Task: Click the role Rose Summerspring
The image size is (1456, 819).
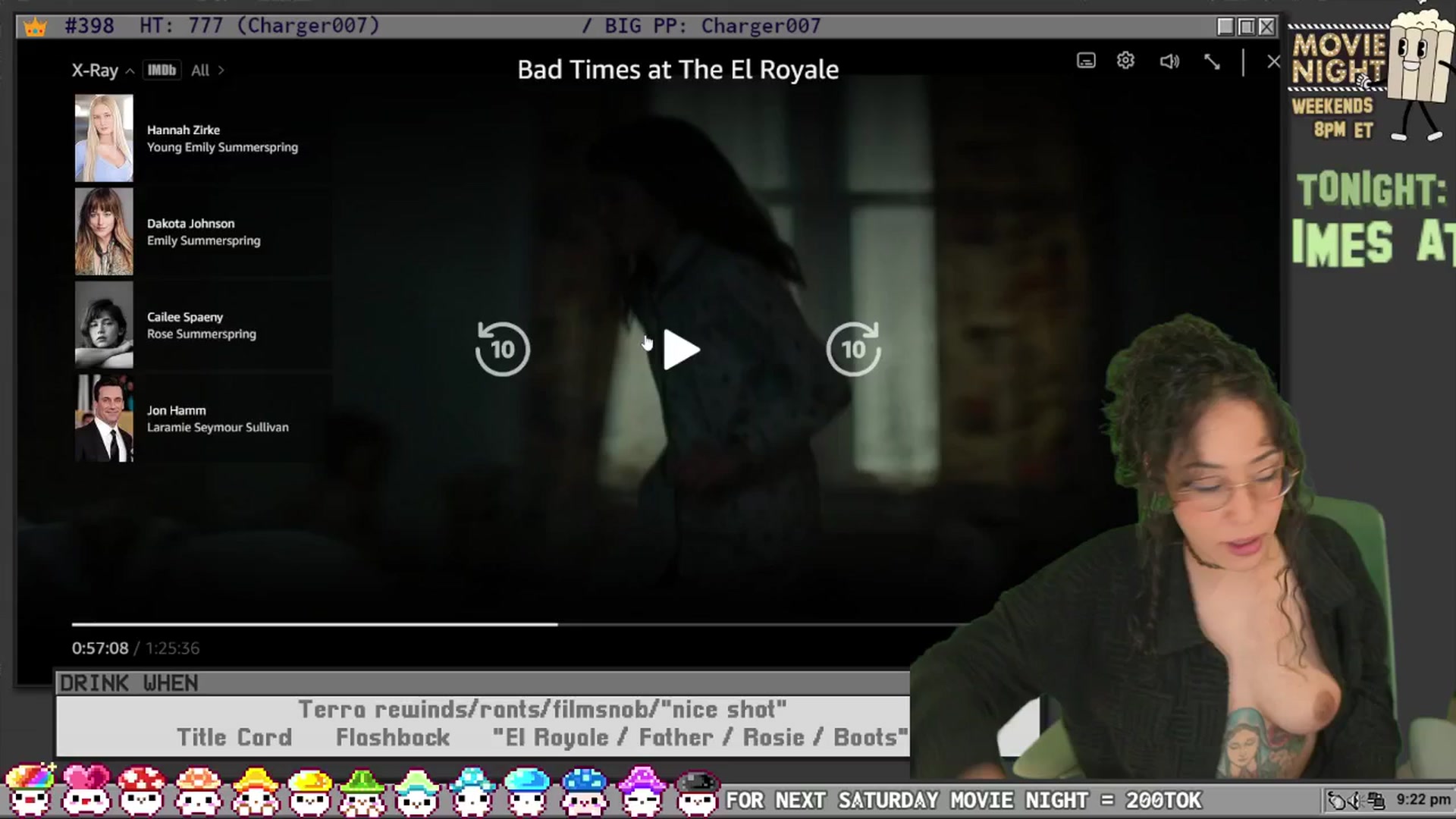Action: tap(202, 334)
